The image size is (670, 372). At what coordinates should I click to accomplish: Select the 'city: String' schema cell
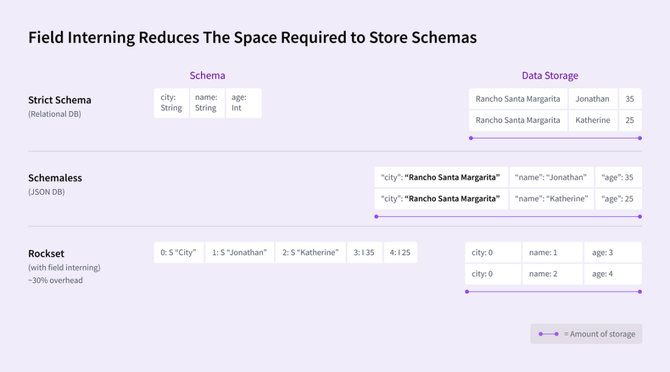pos(171,103)
